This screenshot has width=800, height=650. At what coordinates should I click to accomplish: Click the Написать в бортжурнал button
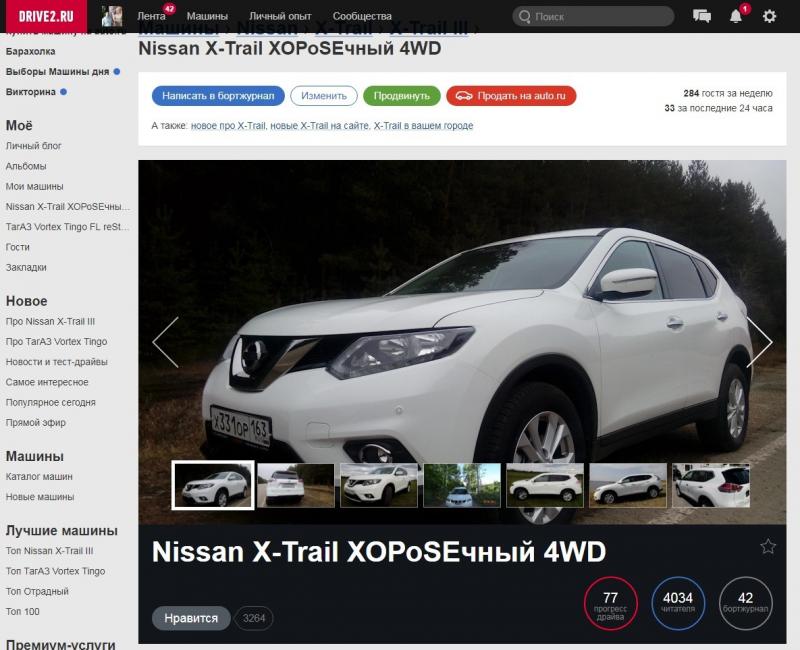point(218,96)
